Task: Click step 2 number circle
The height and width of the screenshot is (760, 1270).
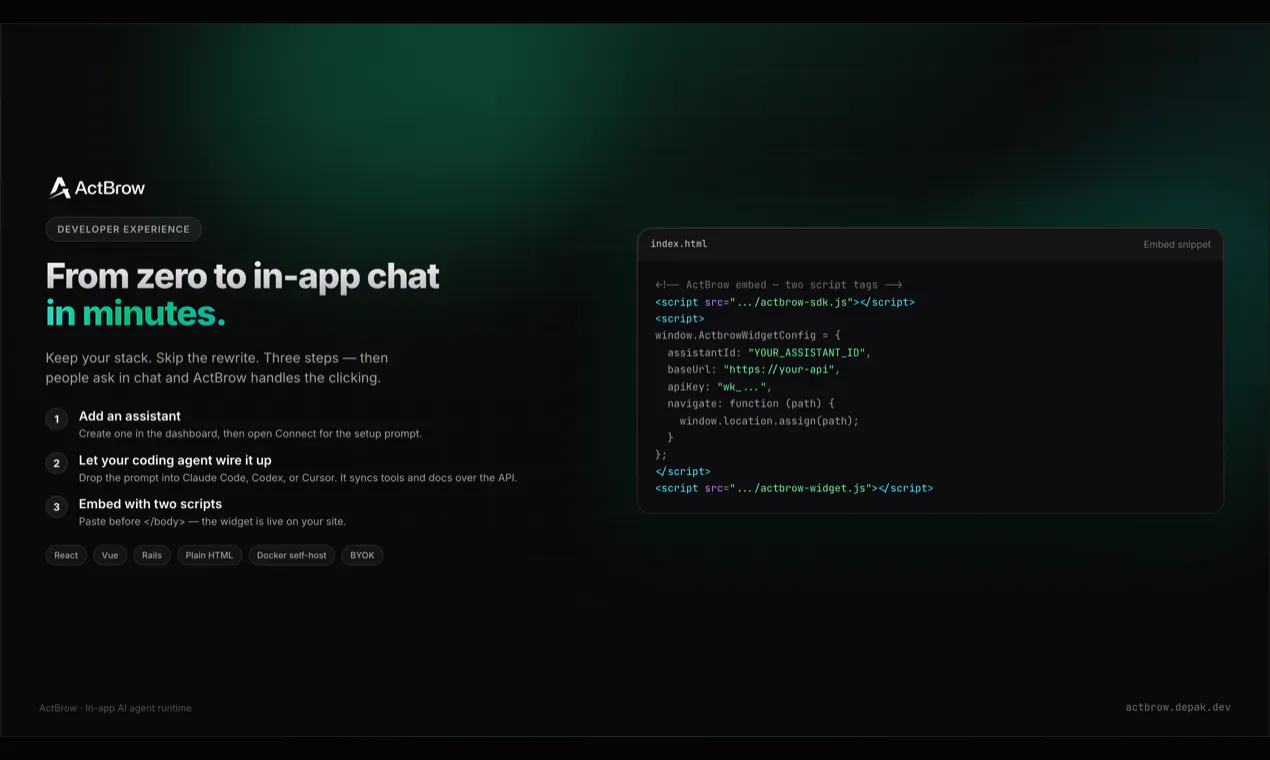Action: click(x=57, y=463)
